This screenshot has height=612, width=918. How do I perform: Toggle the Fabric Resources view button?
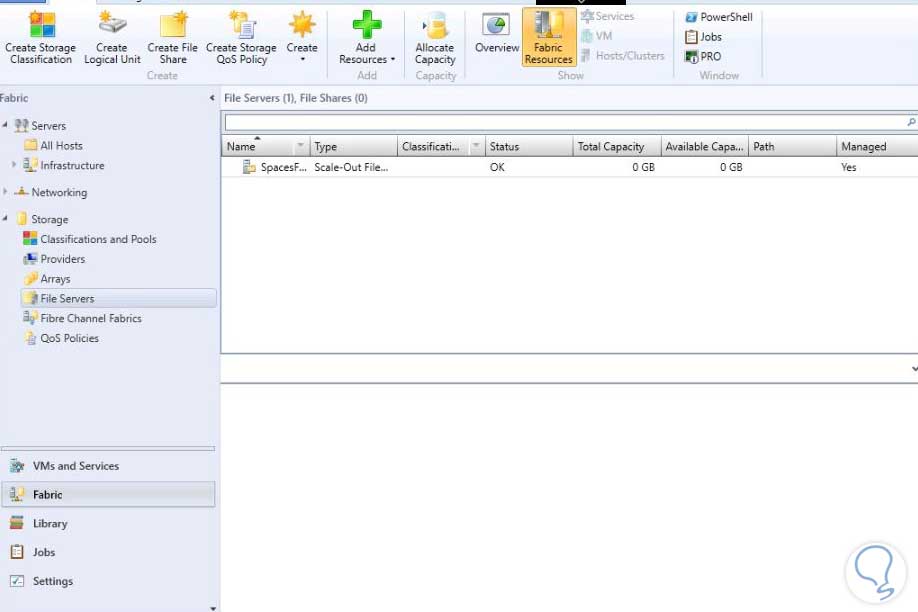pyautogui.click(x=549, y=37)
